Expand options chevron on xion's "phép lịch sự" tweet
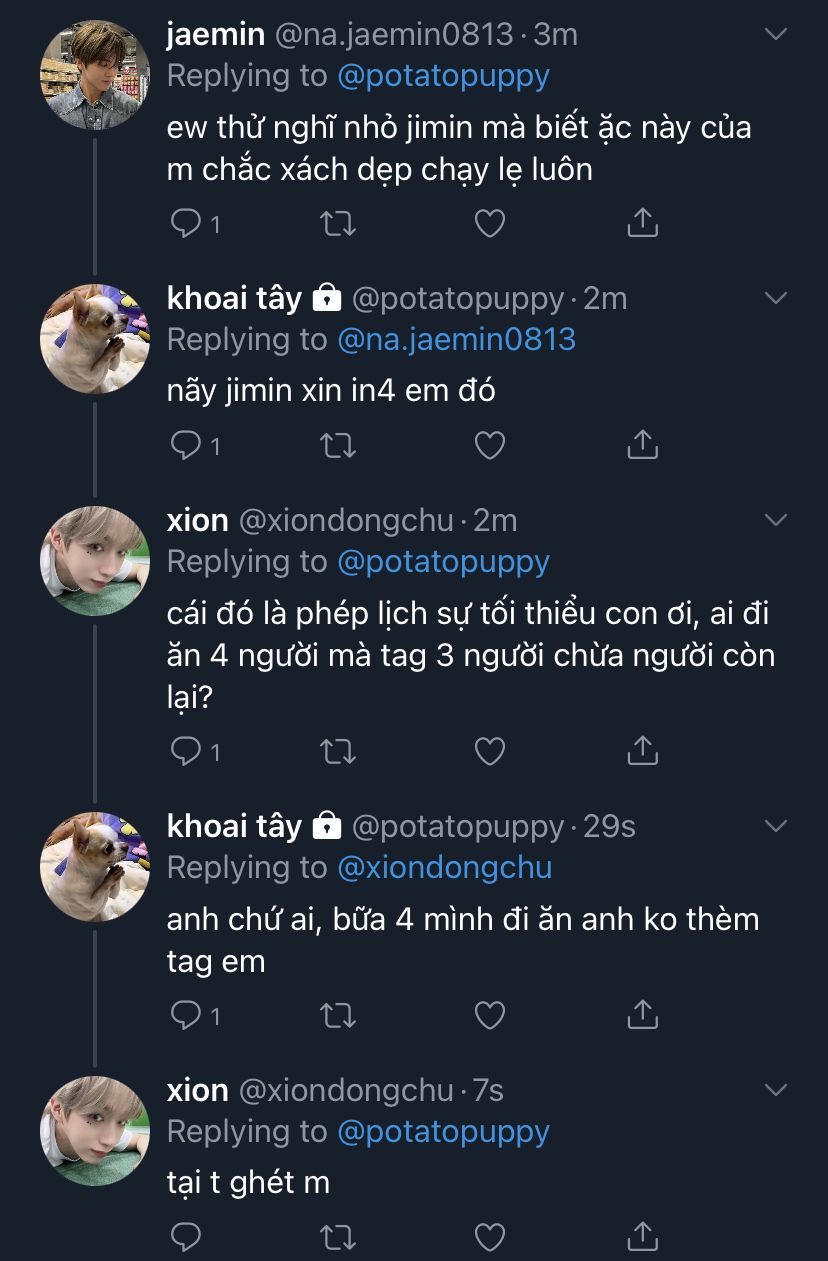 pos(776,520)
